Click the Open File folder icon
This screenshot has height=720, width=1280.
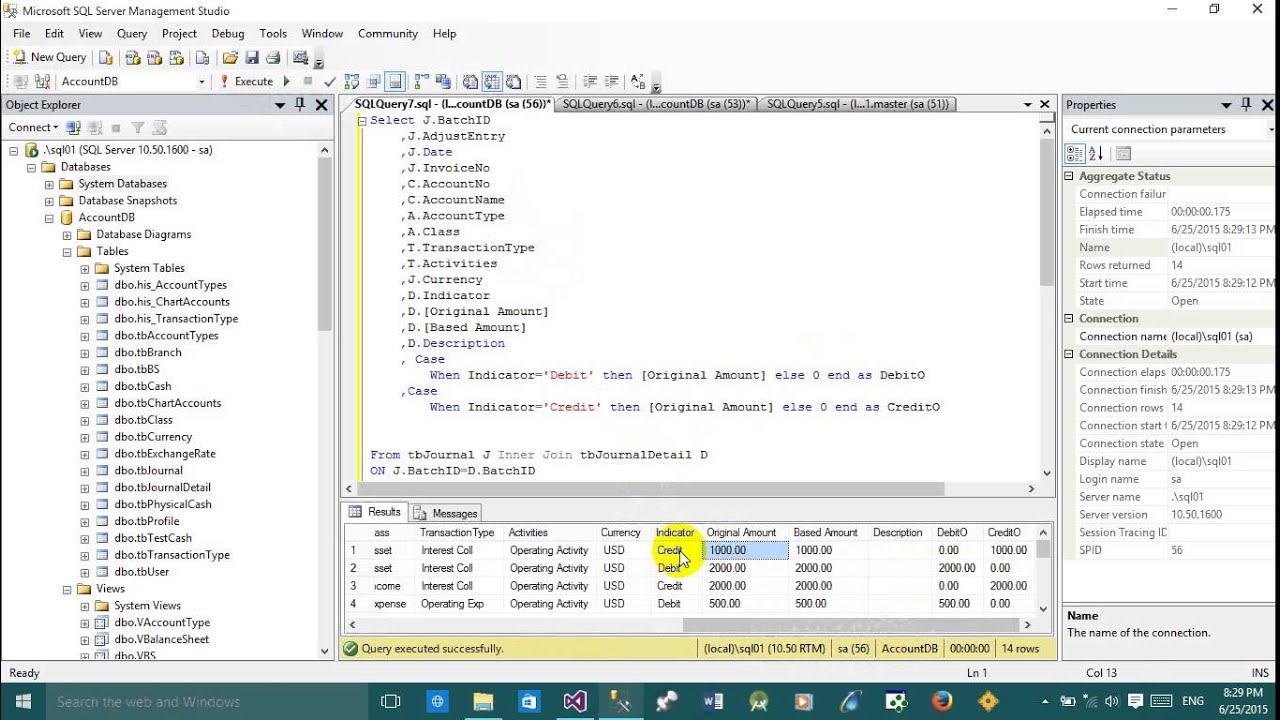coord(230,58)
